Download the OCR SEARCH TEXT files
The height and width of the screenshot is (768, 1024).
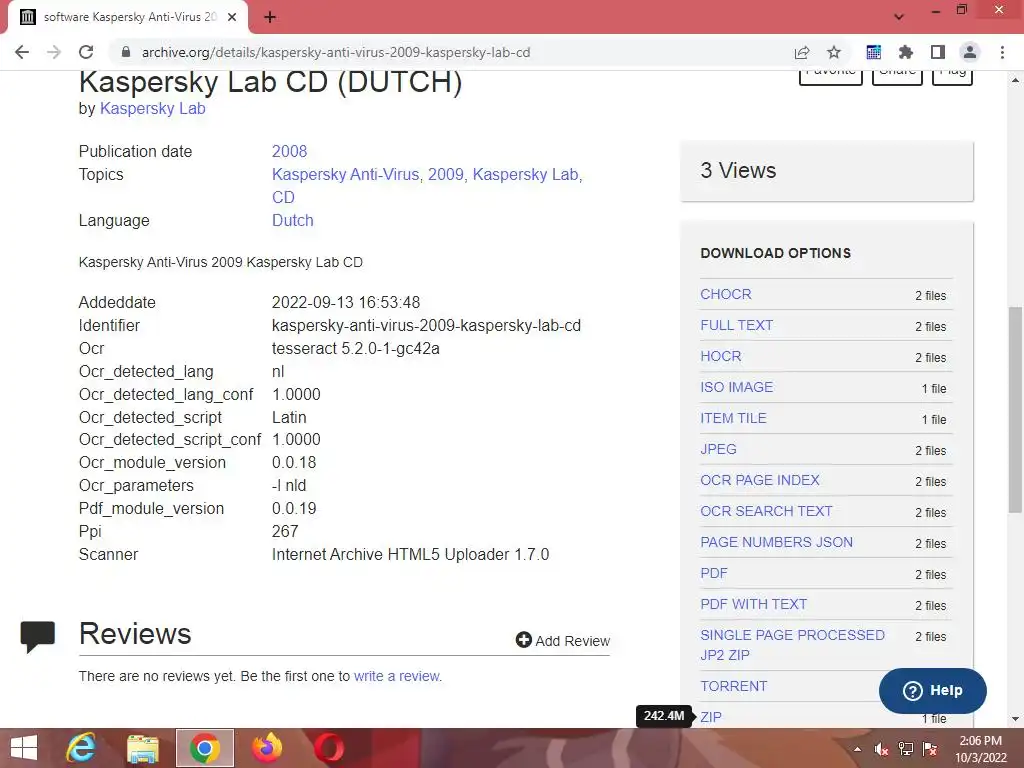point(766,511)
